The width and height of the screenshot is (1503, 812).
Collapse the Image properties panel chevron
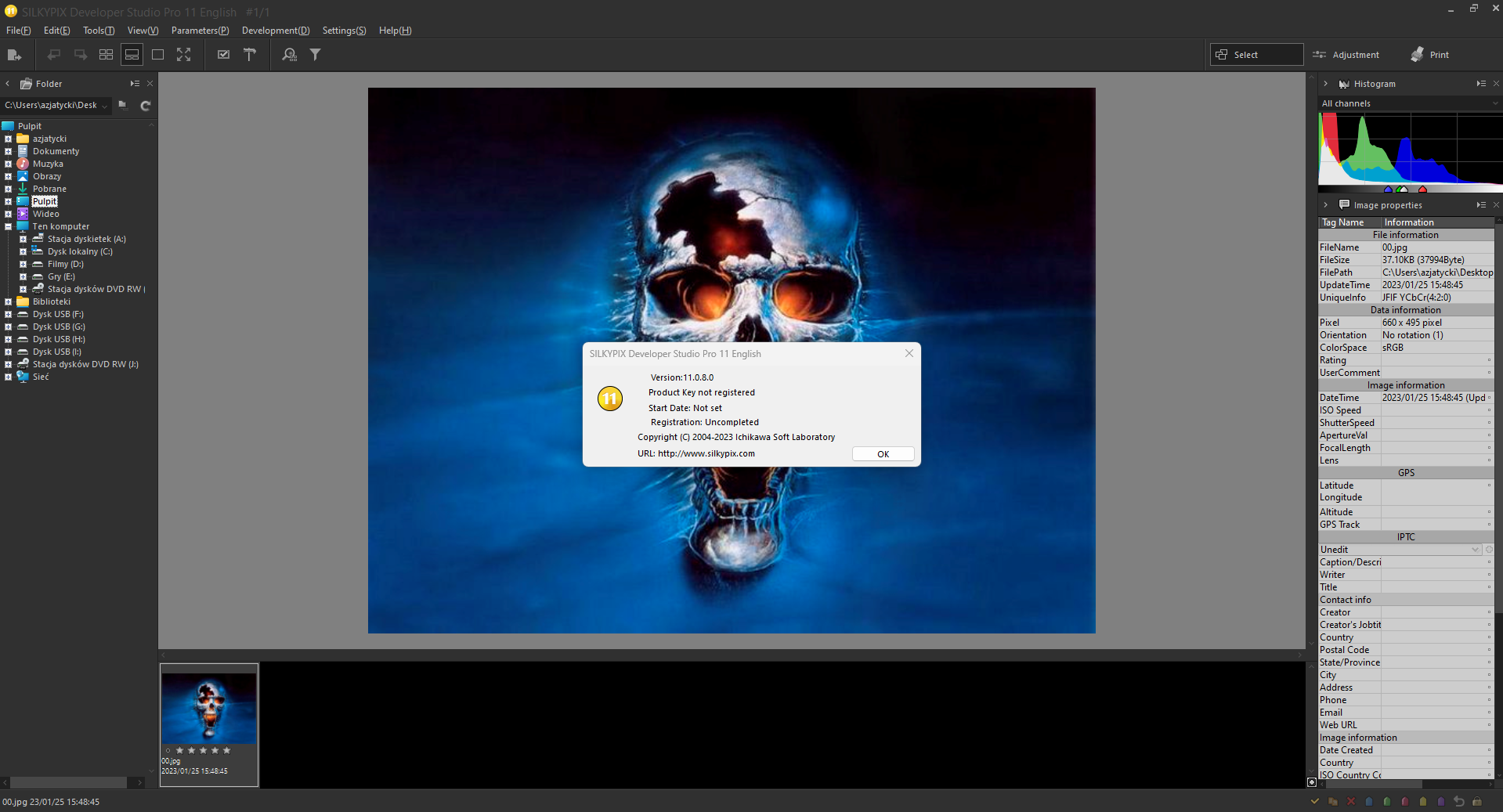(1325, 205)
